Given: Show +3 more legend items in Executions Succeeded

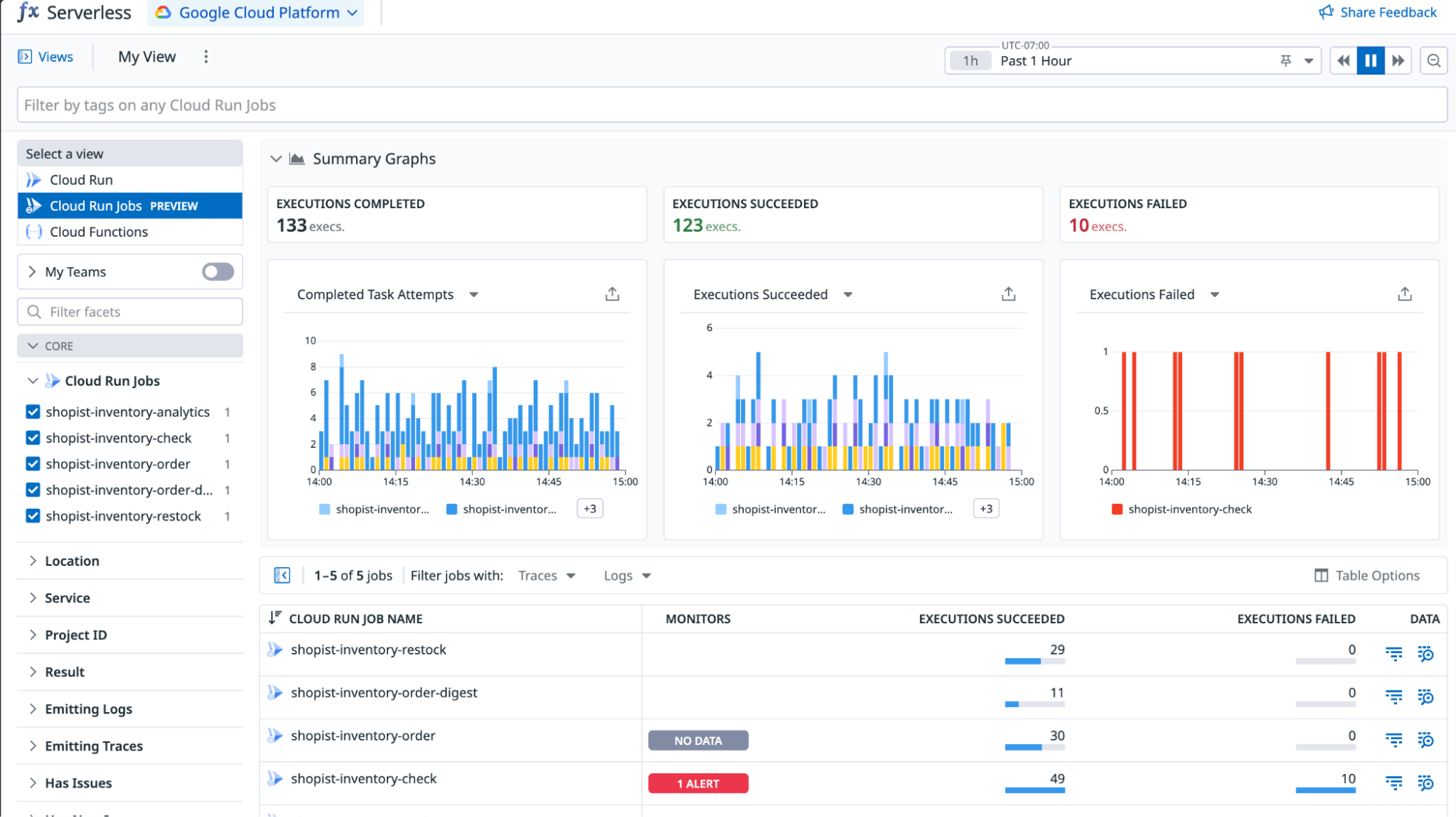Looking at the screenshot, I should coord(986,509).
